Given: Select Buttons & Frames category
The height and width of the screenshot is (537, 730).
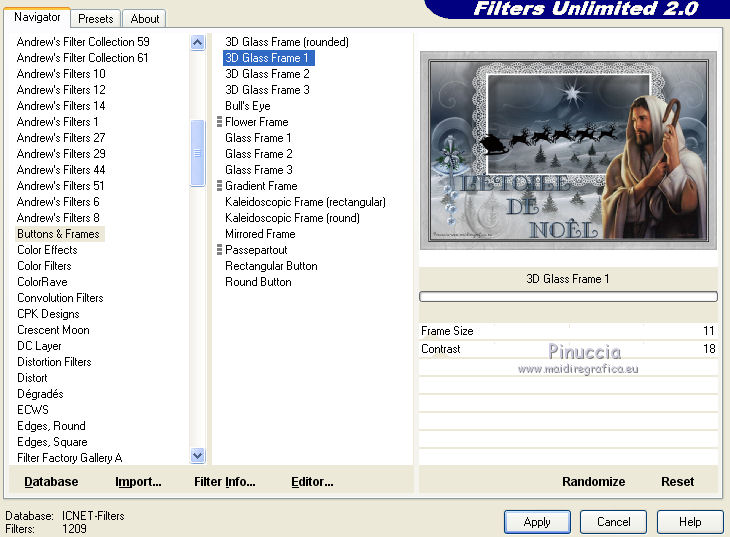Looking at the screenshot, I should coord(60,234).
